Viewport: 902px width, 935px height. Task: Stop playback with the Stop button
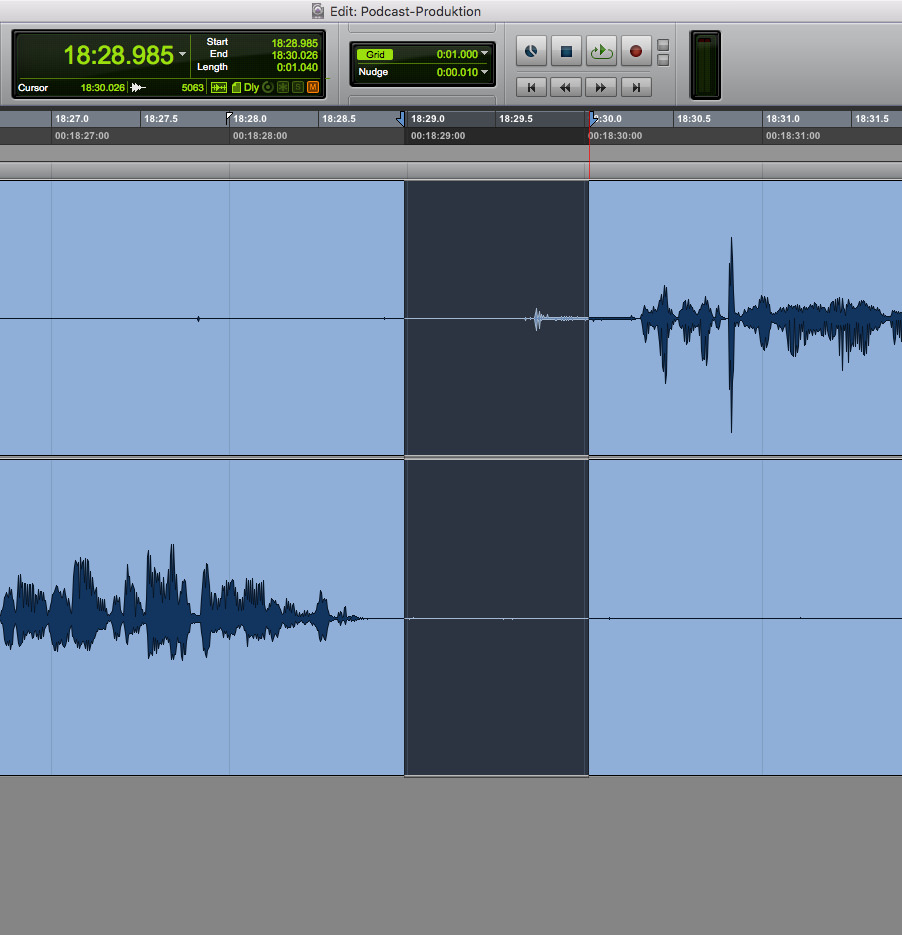coord(565,51)
